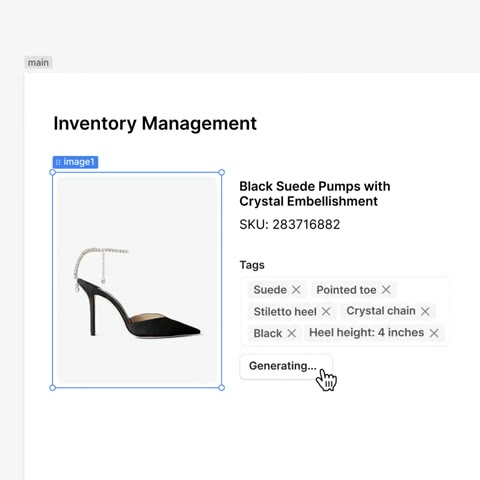Click the Inventory Management heading

click(155, 123)
